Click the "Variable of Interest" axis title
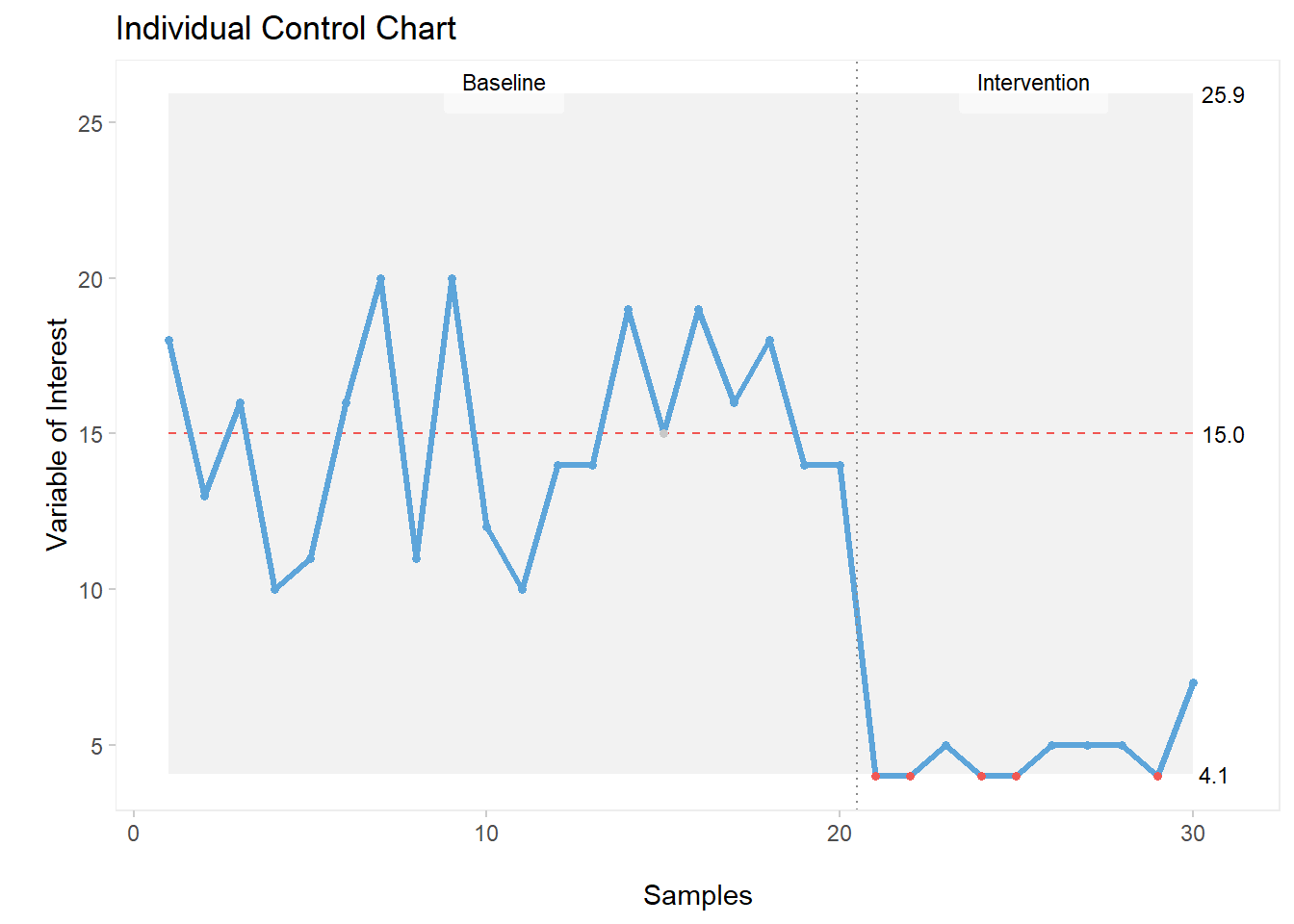The height and width of the screenshot is (924, 1294). coord(58,434)
